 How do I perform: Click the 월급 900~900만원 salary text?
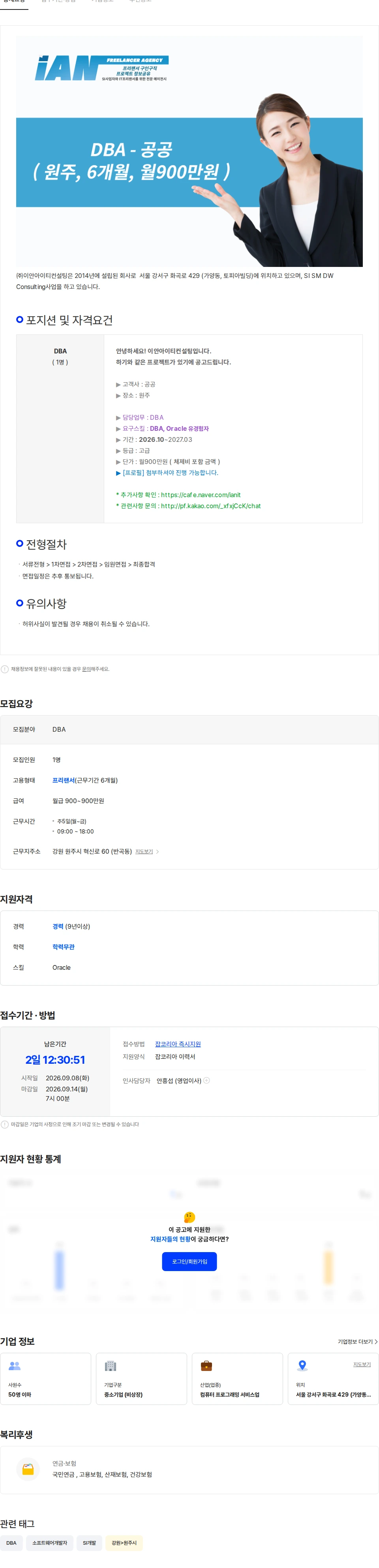(78, 801)
